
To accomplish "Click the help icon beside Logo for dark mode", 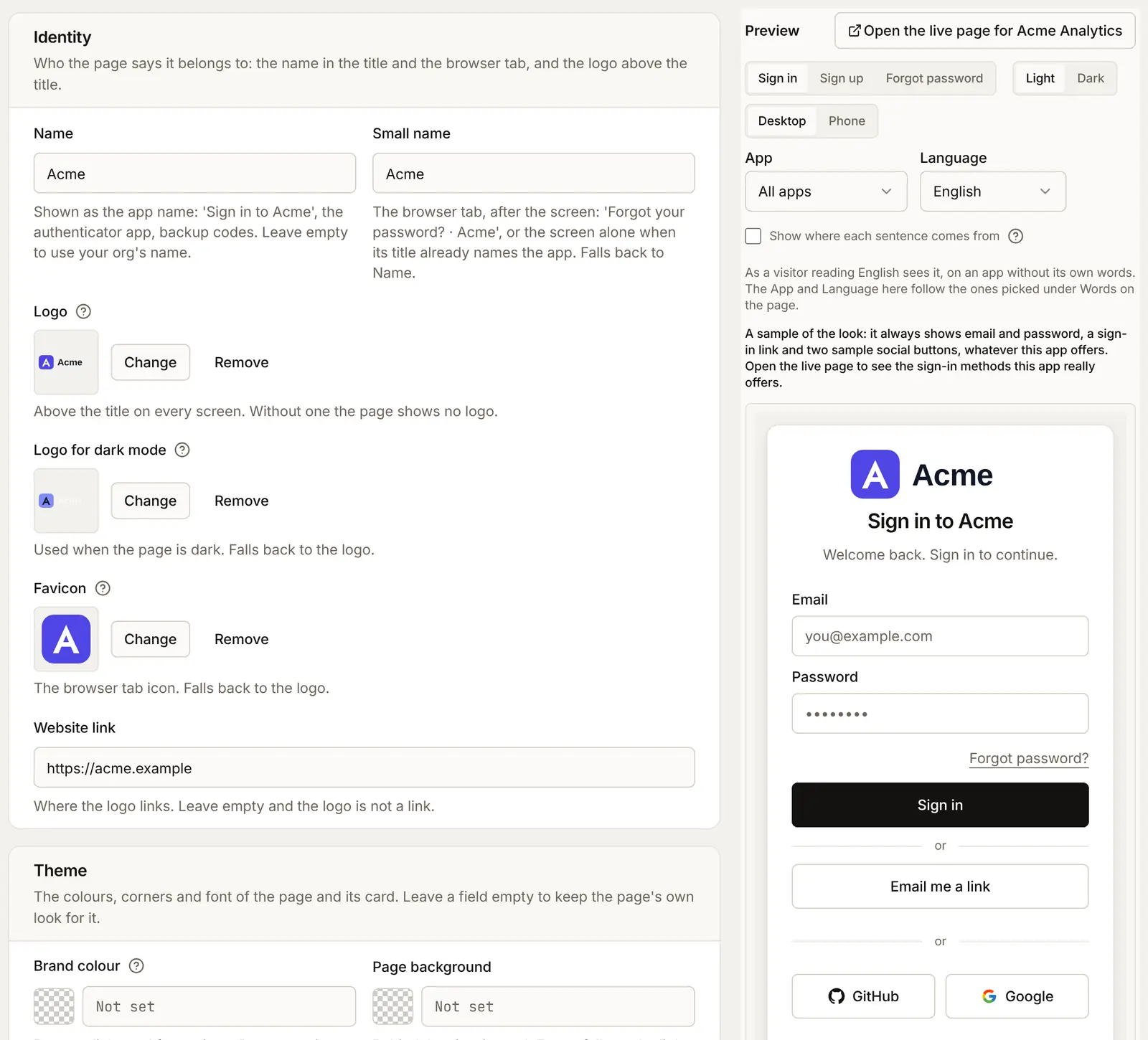I will (x=182, y=450).
